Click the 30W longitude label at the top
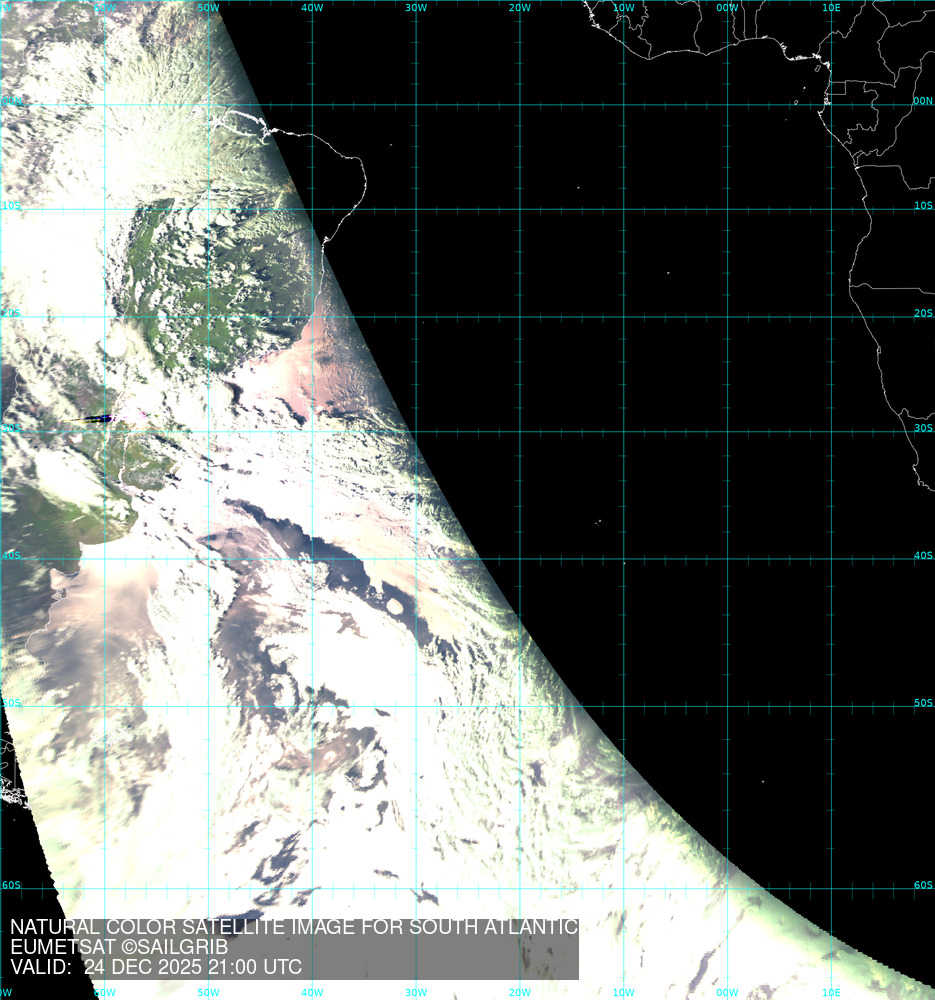935x1000 pixels. [416, 8]
